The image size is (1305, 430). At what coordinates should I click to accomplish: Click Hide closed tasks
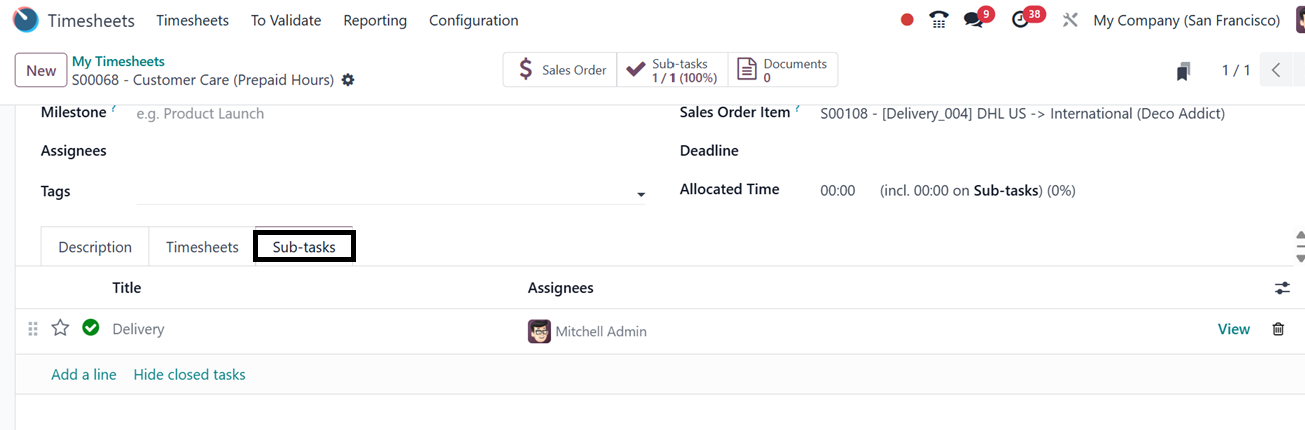pyautogui.click(x=189, y=375)
